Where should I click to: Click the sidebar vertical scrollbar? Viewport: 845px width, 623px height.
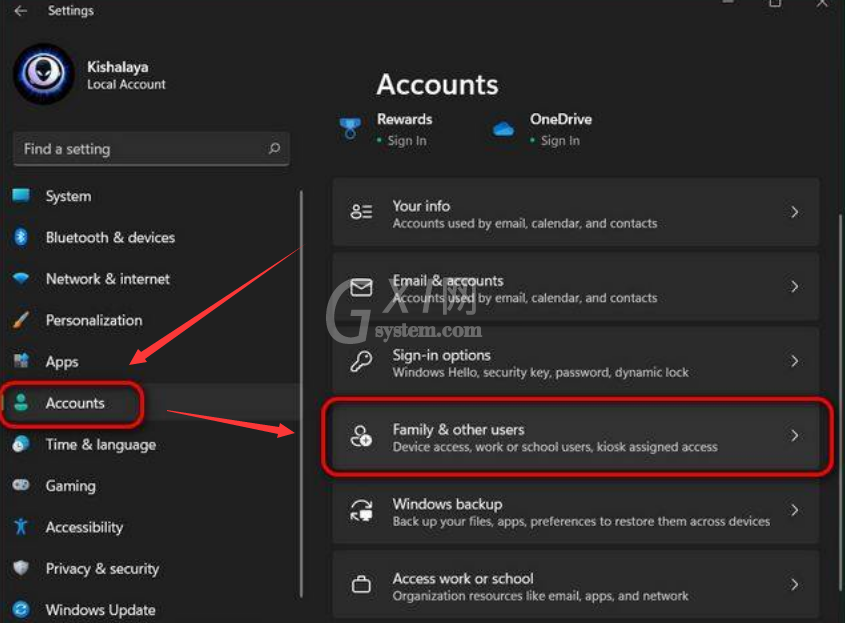click(x=301, y=393)
